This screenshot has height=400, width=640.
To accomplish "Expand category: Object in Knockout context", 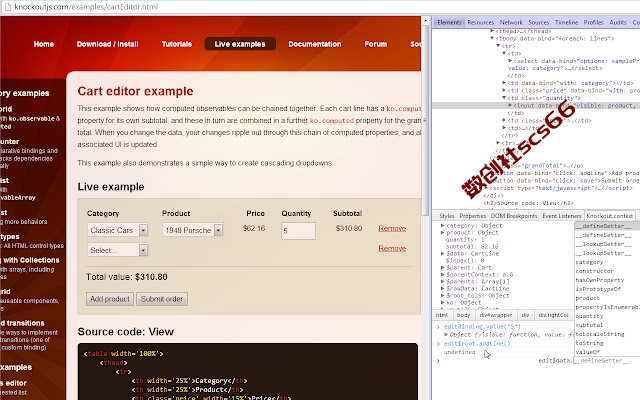I will pyautogui.click(x=442, y=226).
